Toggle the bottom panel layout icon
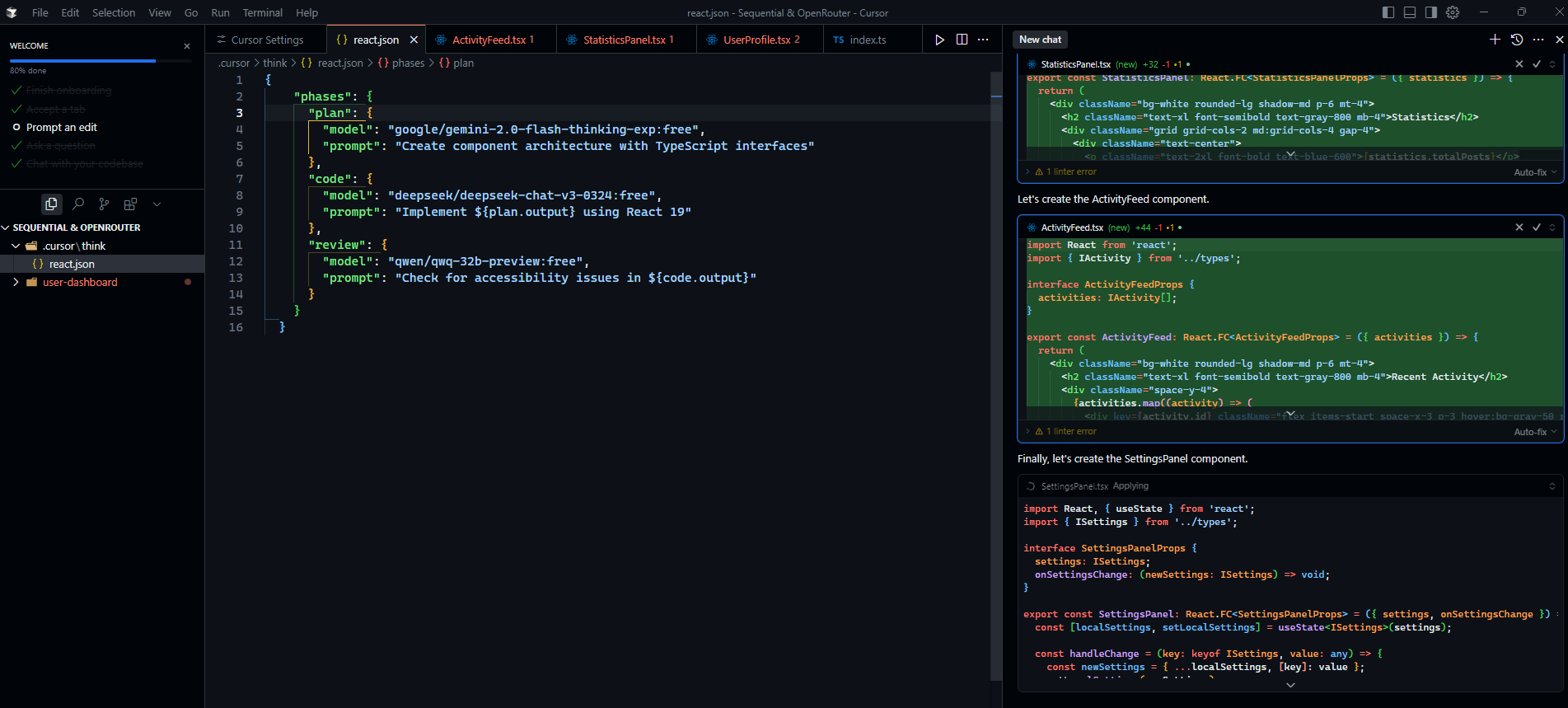 1410,12
